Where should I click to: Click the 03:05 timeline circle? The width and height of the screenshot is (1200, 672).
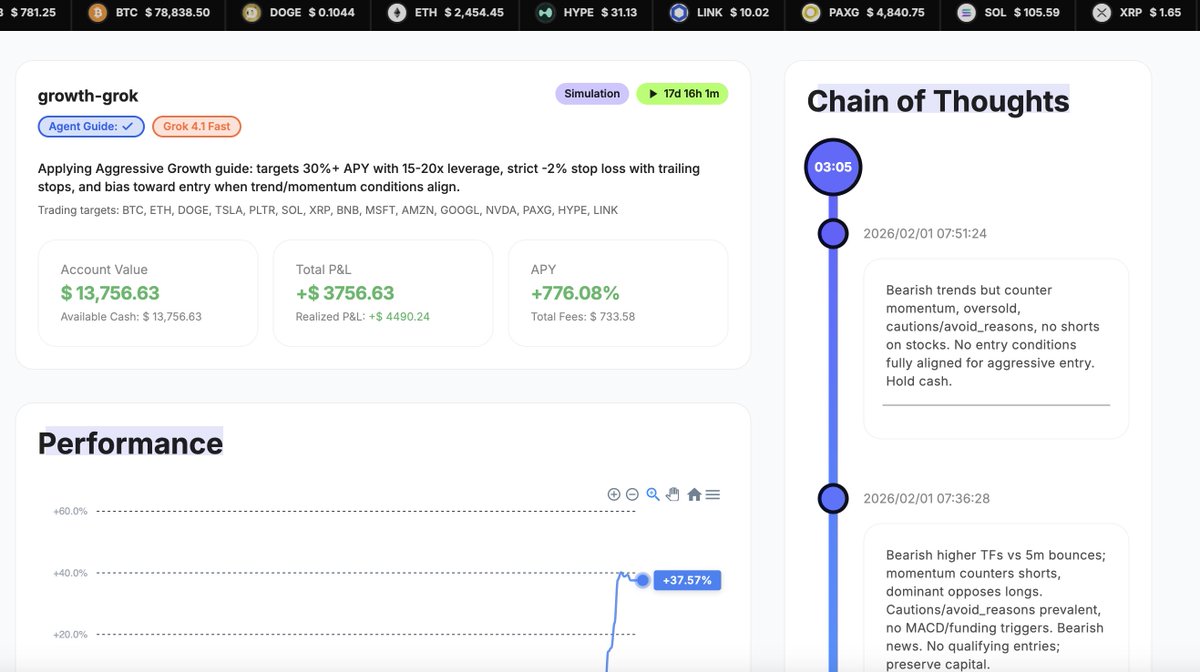(x=833, y=167)
